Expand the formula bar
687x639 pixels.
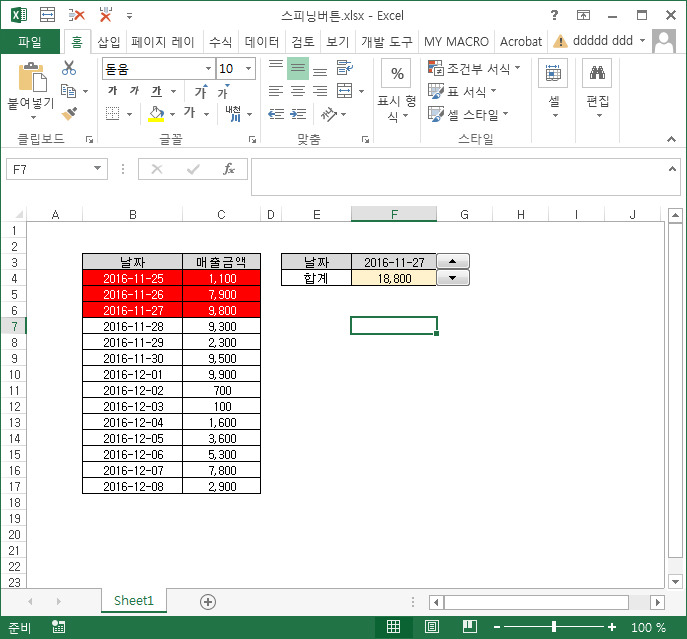672,169
